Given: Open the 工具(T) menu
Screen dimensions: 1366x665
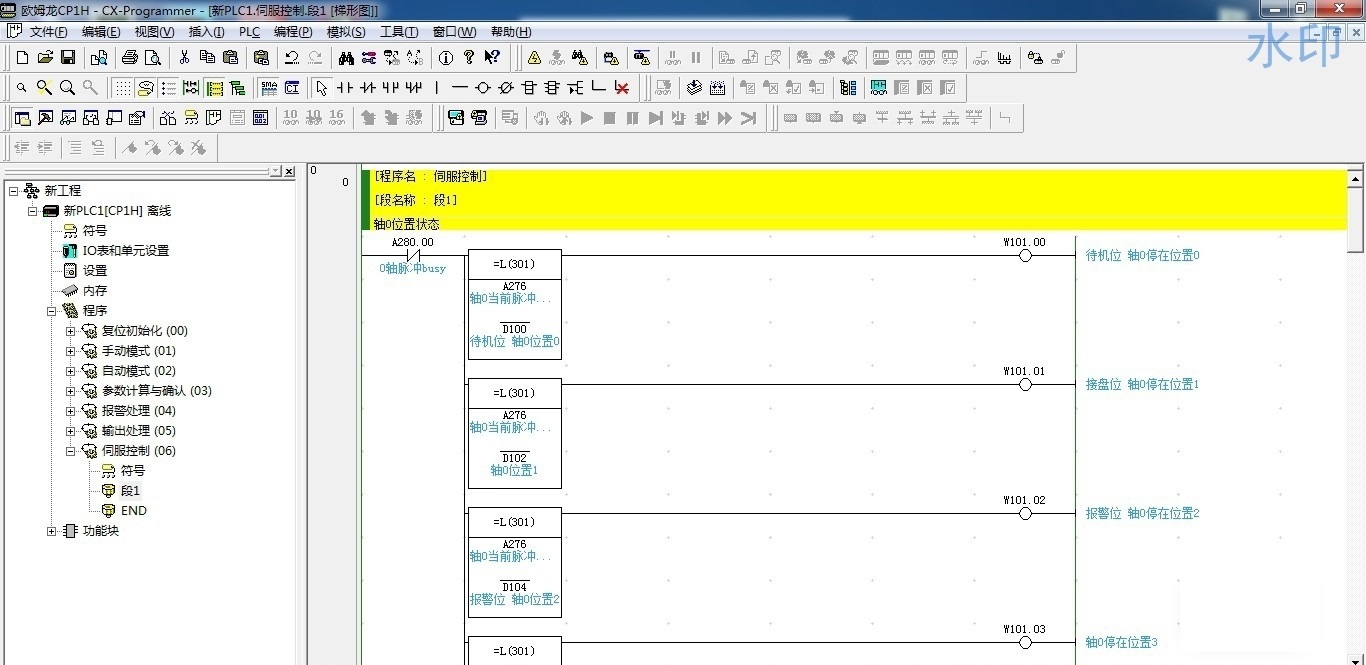Looking at the screenshot, I should pos(399,32).
